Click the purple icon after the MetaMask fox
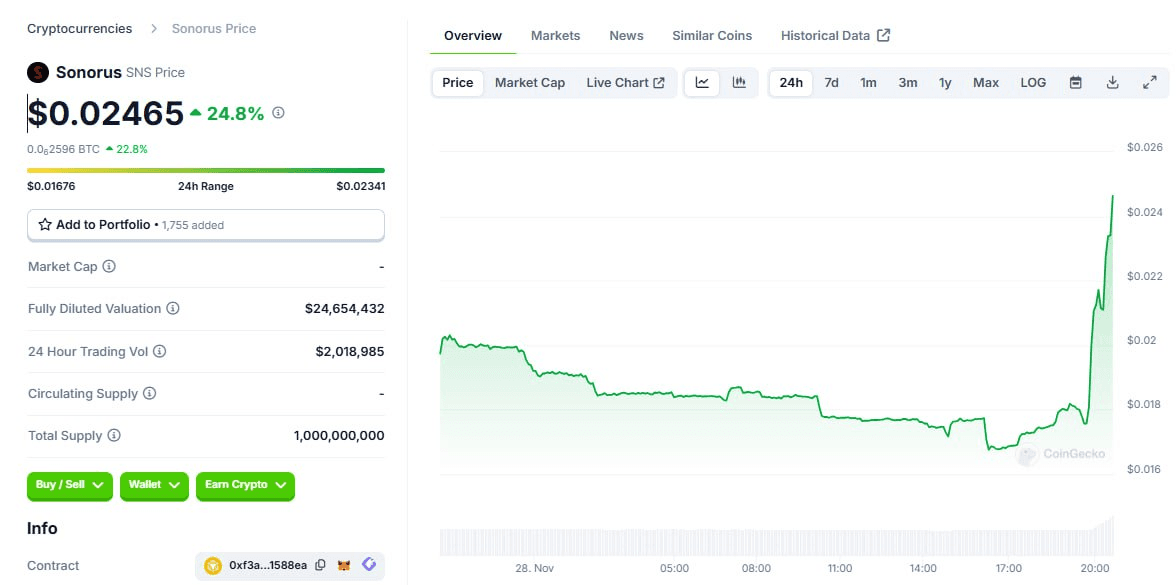Screen dimensions: 1176x585 (x=368, y=565)
